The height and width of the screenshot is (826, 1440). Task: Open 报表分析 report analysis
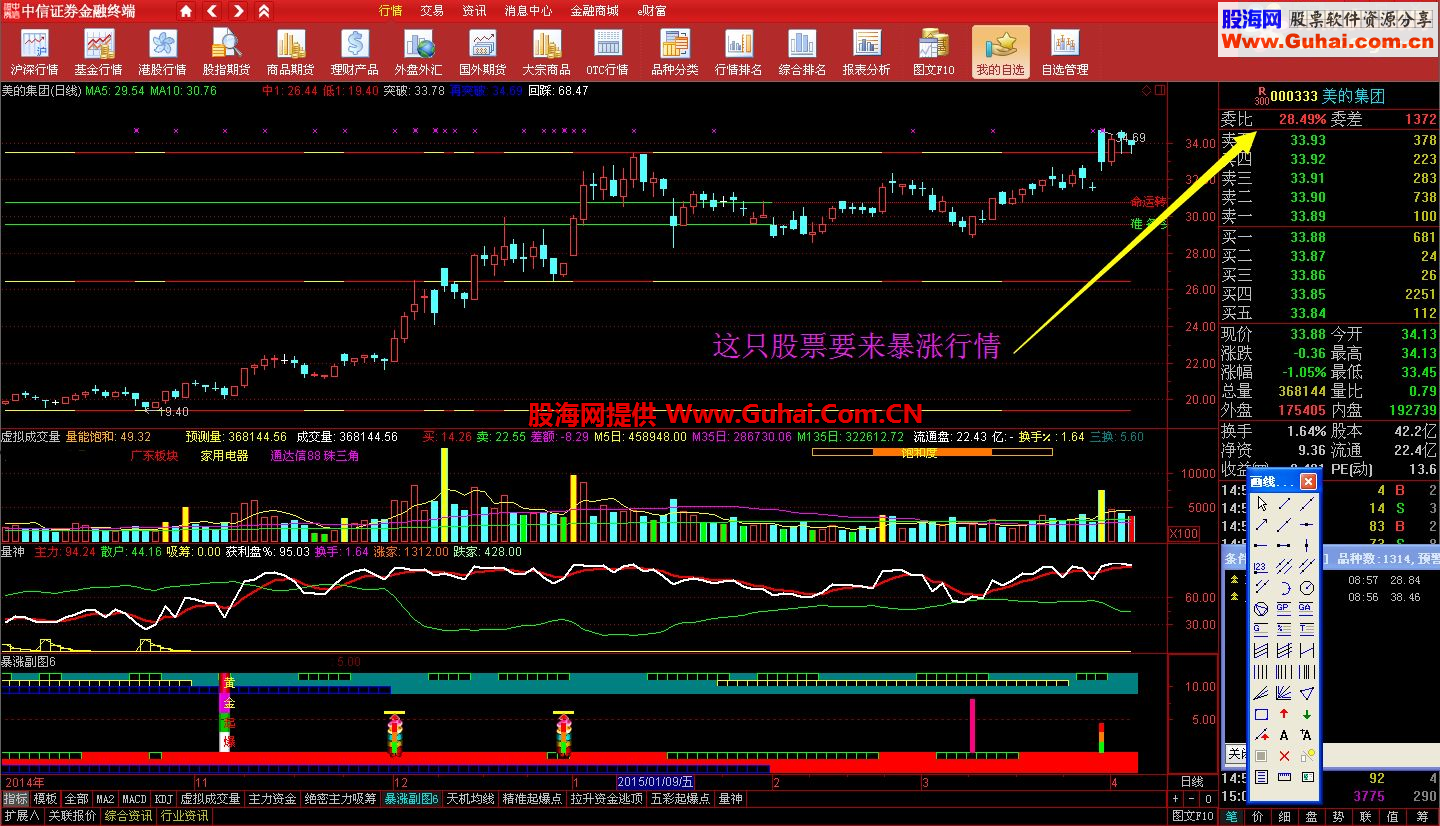(866, 53)
